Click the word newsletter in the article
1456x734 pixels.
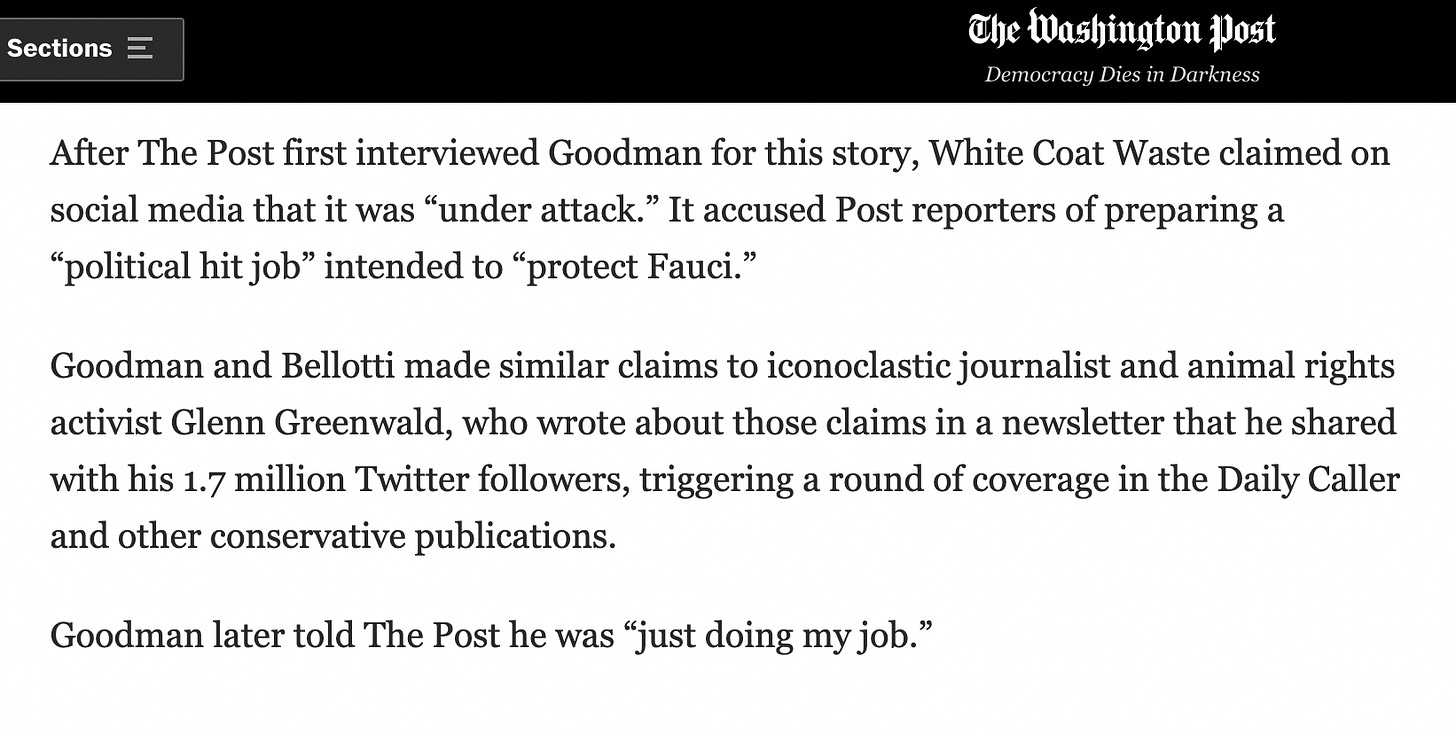pyautogui.click(x=1086, y=423)
